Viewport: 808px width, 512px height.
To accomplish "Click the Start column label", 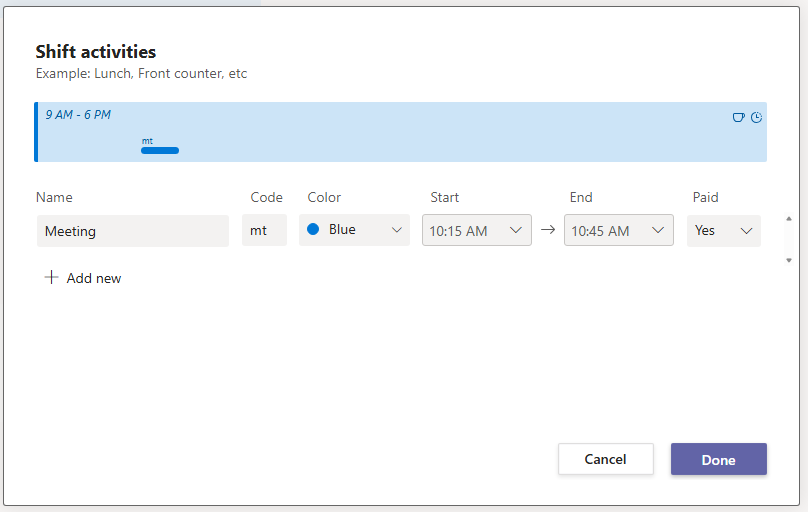I will 444,197.
